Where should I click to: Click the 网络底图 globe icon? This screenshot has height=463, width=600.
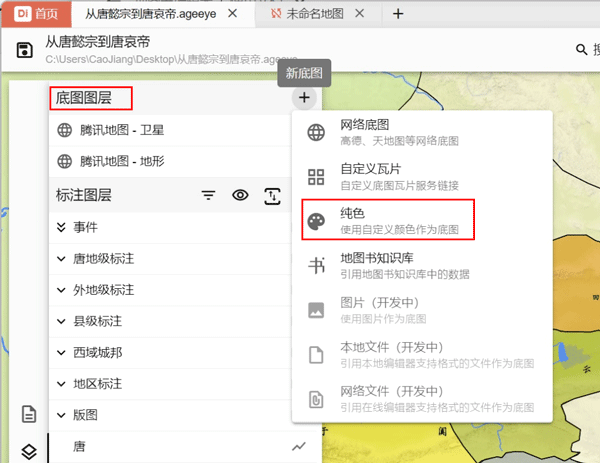[x=316, y=132]
